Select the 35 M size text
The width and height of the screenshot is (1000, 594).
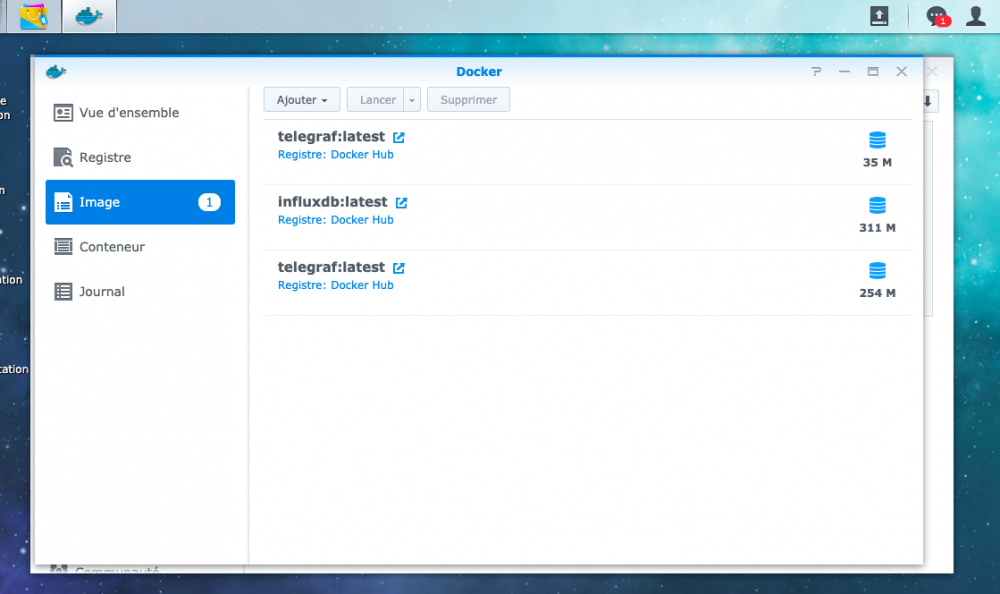click(x=878, y=163)
